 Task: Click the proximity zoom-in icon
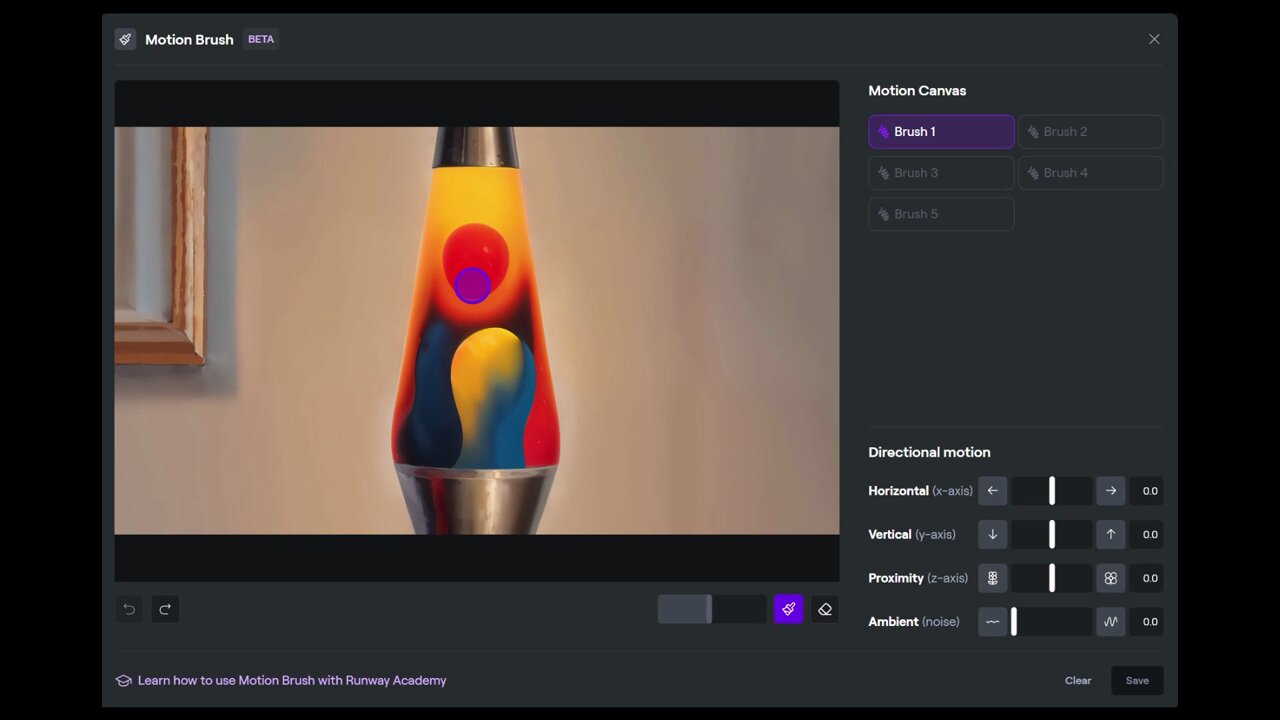1110,578
